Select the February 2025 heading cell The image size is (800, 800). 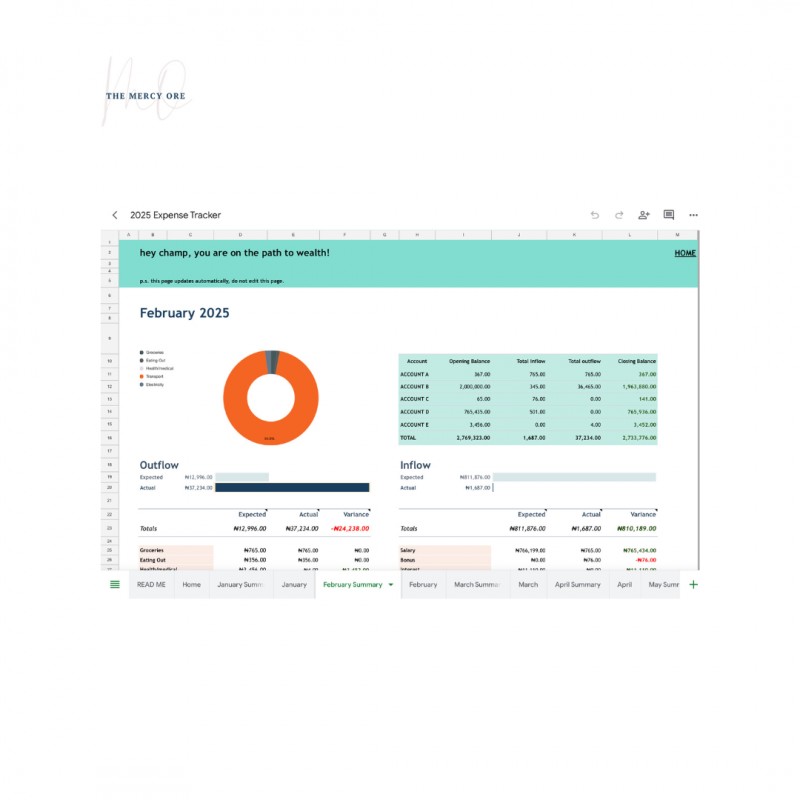point(185,313)
